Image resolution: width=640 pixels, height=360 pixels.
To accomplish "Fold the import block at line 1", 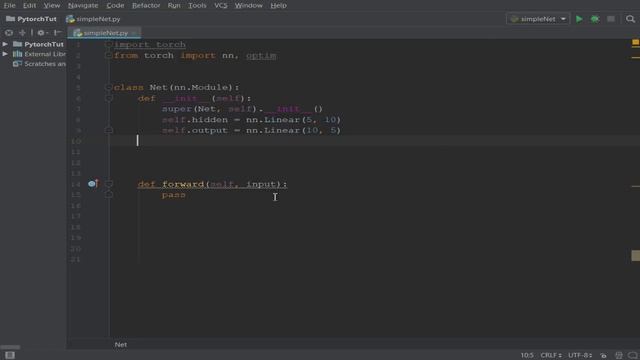I will pyautogui.click(x=109, y=44).
